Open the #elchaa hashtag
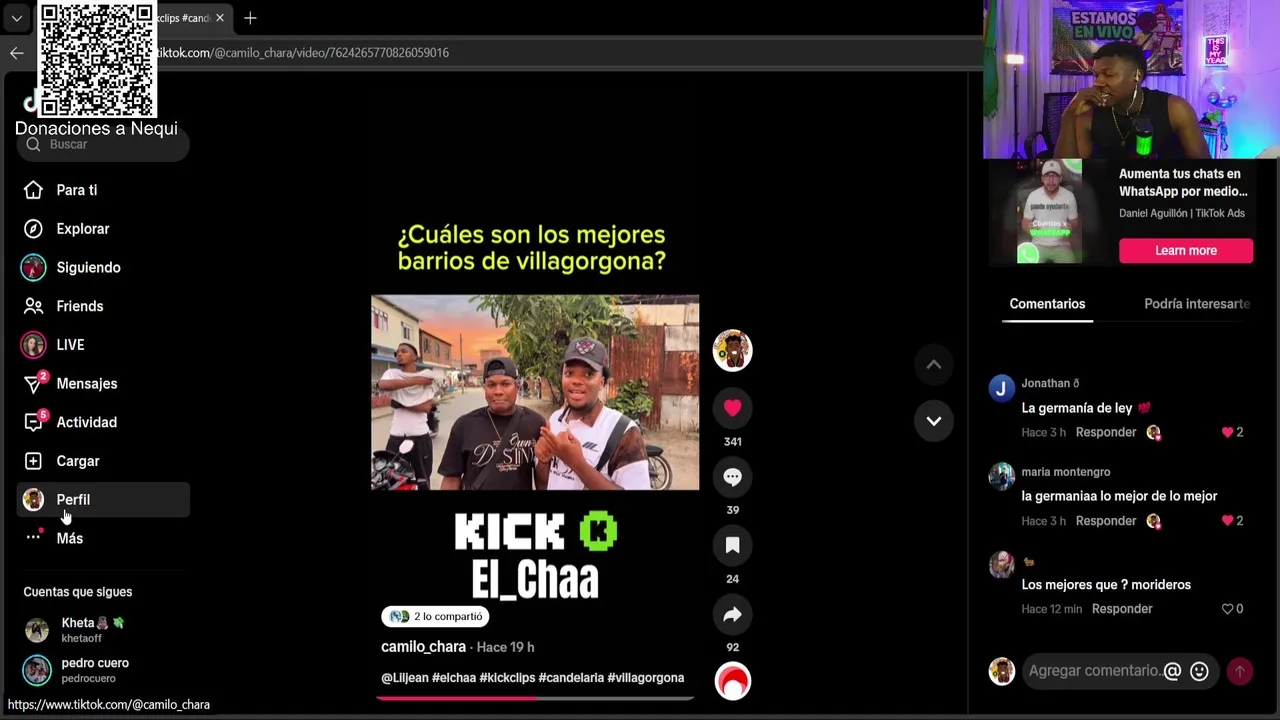 tap(454, 678)
